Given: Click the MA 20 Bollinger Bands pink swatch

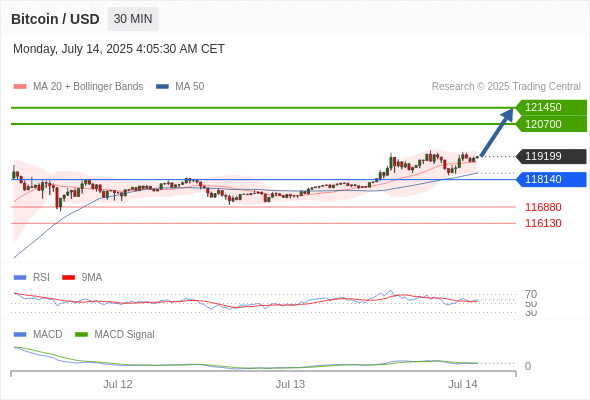Looking at the screenshot, I should point(20,87).
